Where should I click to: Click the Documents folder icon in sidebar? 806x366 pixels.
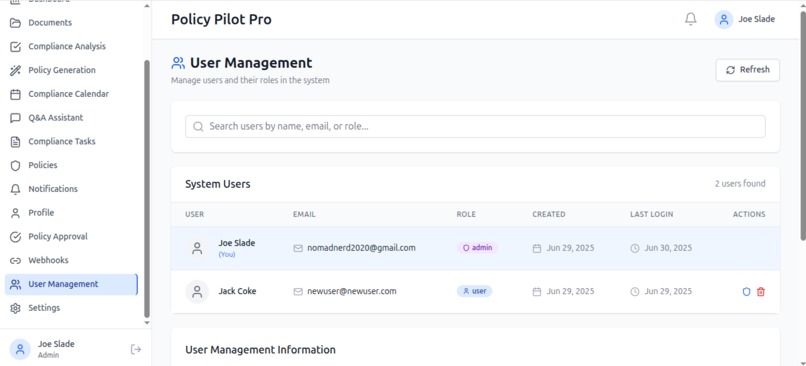(15, 23)
